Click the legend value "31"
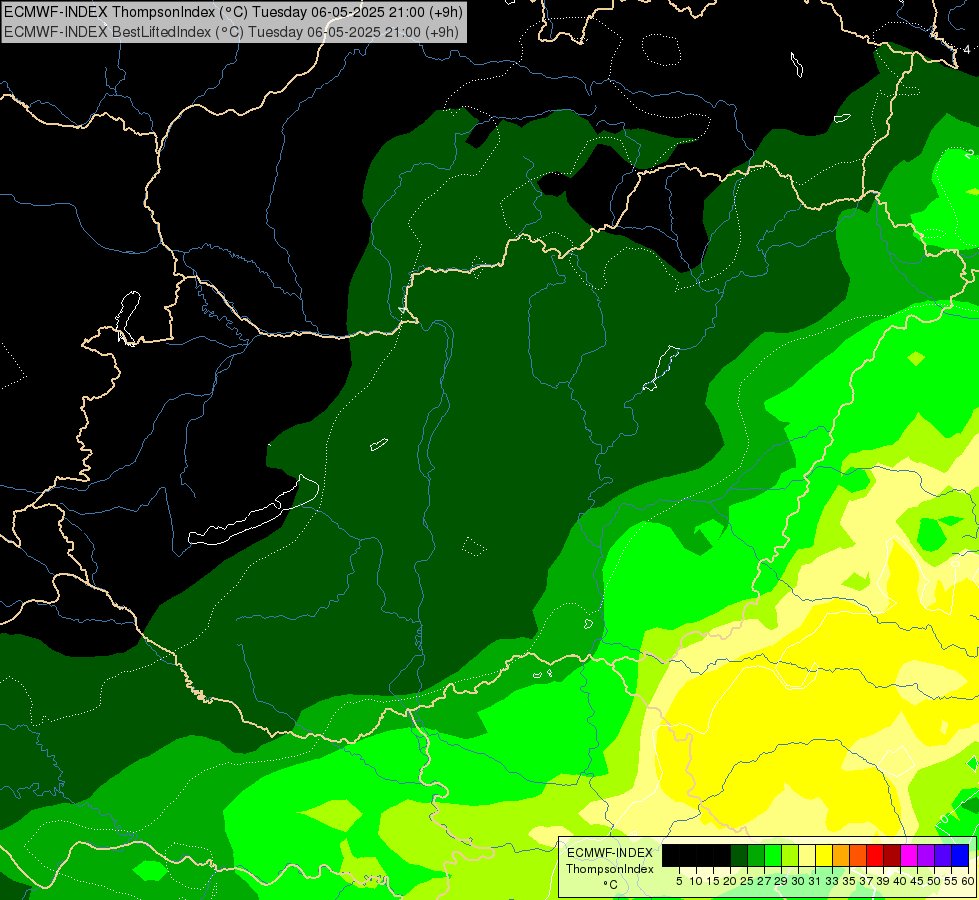This screenshot has width=979, height=900. pyautogui.click(x=815, y=881)
